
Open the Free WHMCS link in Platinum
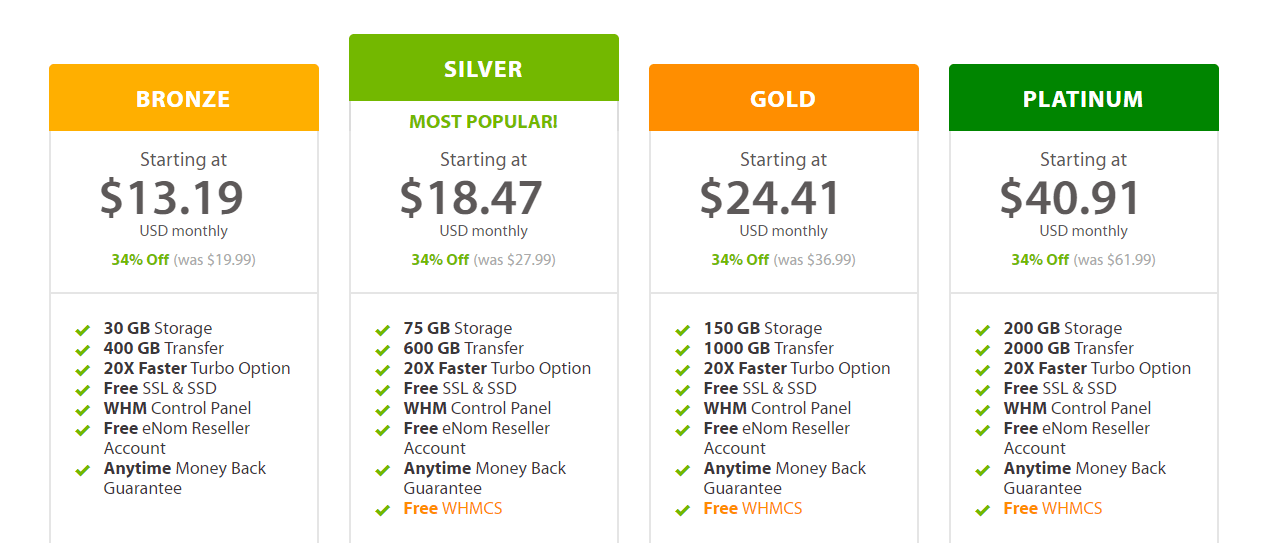click(x=1053, y=509)
